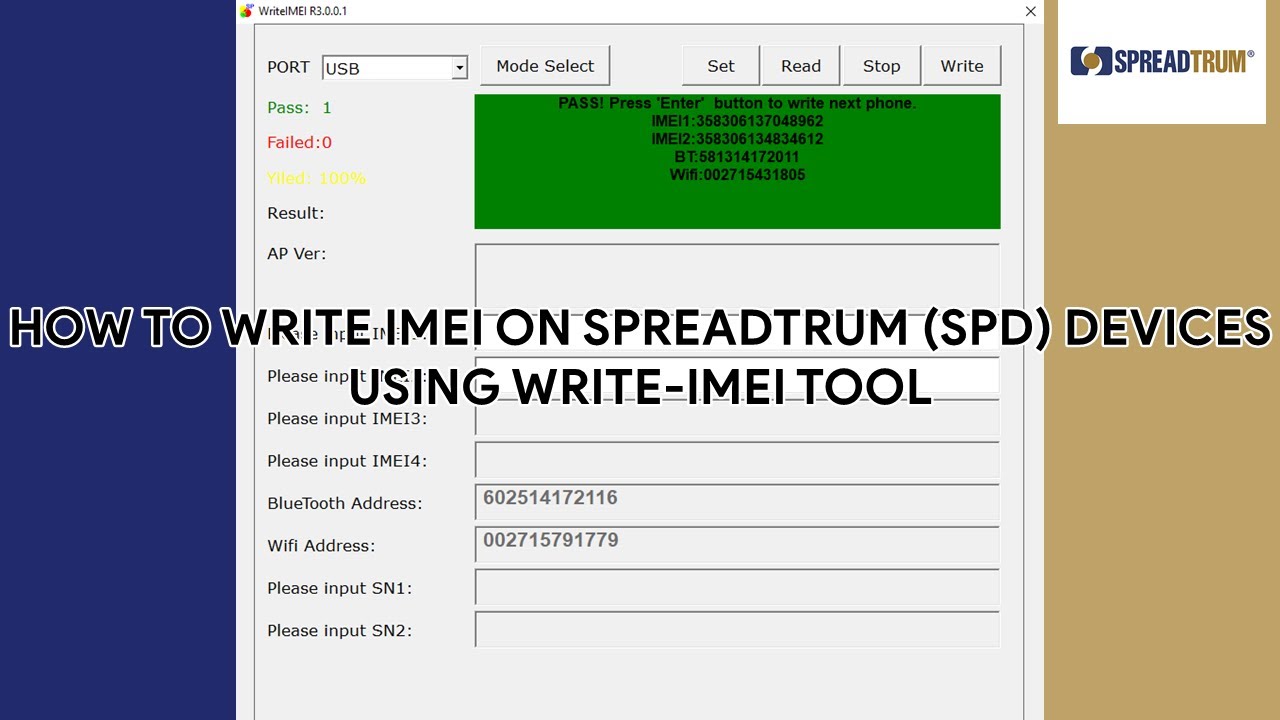This screenshot has width=1280, height=720.
Task: Click the BT:581314172011 result line
Action: click(737, 157)
